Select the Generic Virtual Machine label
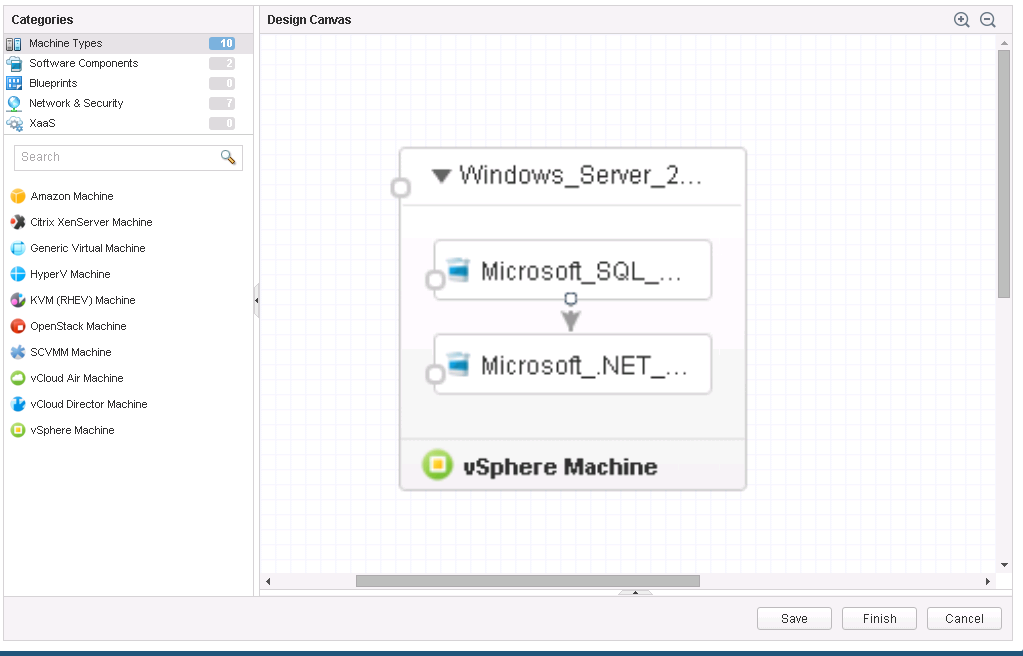The image size is (1023, 656). (87, 249)
